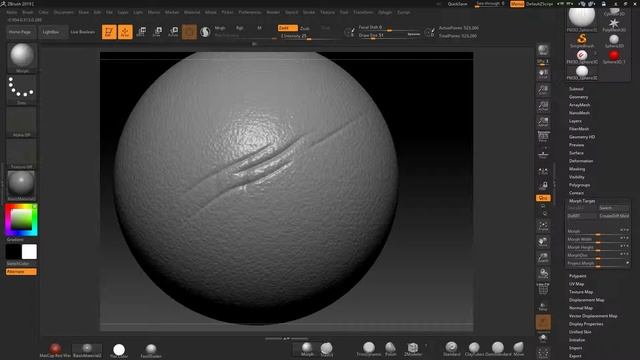Expand the Polygroups section

point(579,185)
